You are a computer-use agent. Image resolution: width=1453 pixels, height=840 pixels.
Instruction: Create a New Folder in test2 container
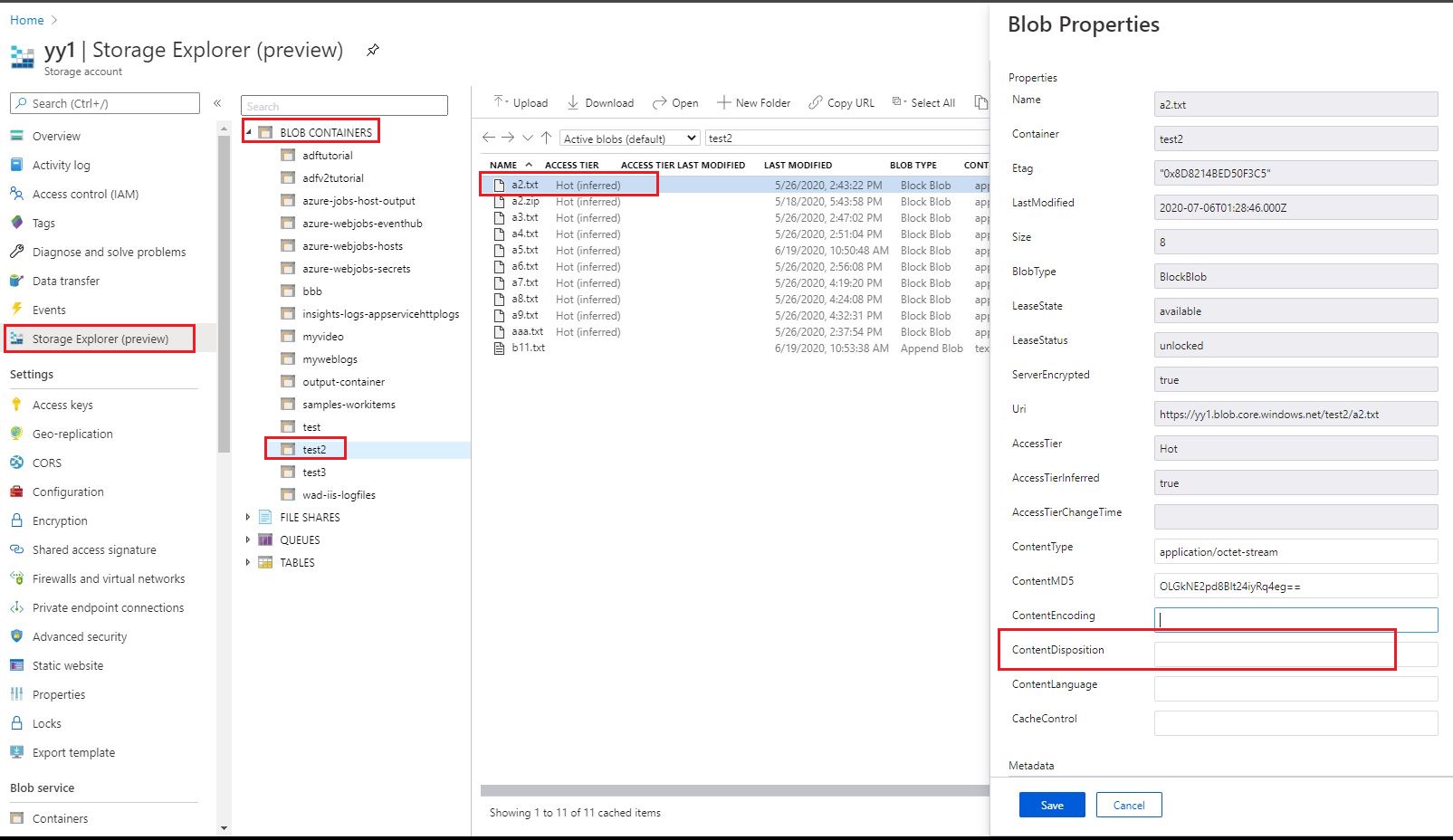754,102
